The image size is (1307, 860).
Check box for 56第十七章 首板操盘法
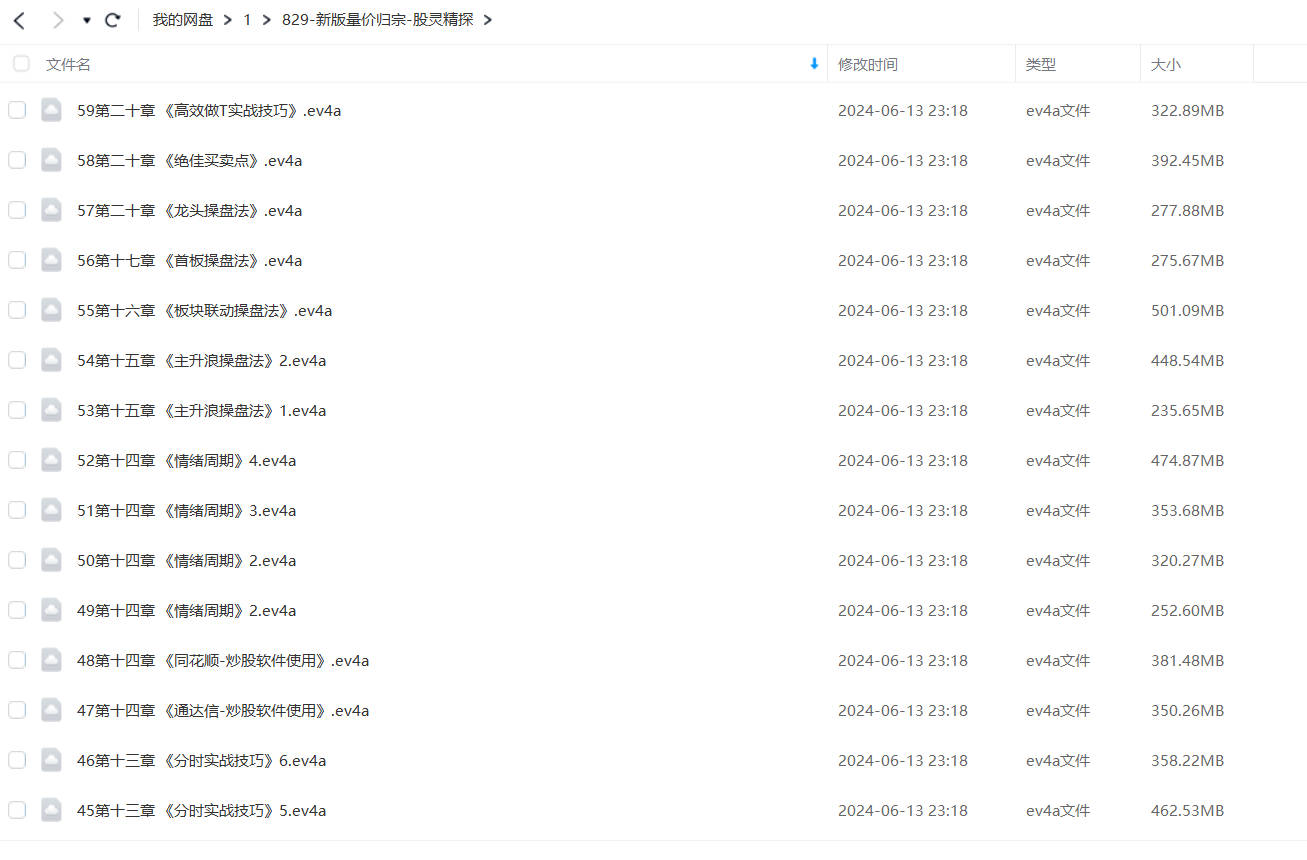[x=17, y=260]
